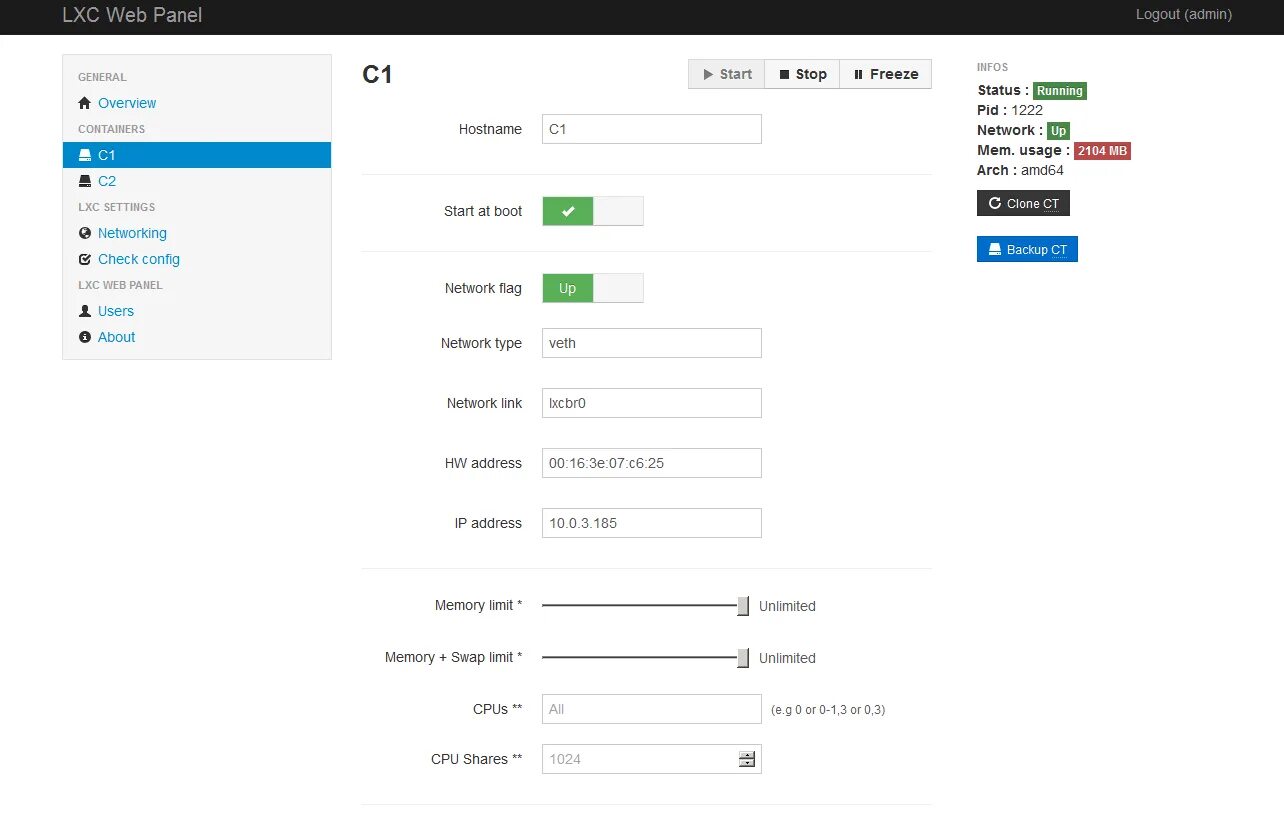This screenshot has height=813, width=1284.
Task: Click the info icon beside About
Action: coord(85,337)
